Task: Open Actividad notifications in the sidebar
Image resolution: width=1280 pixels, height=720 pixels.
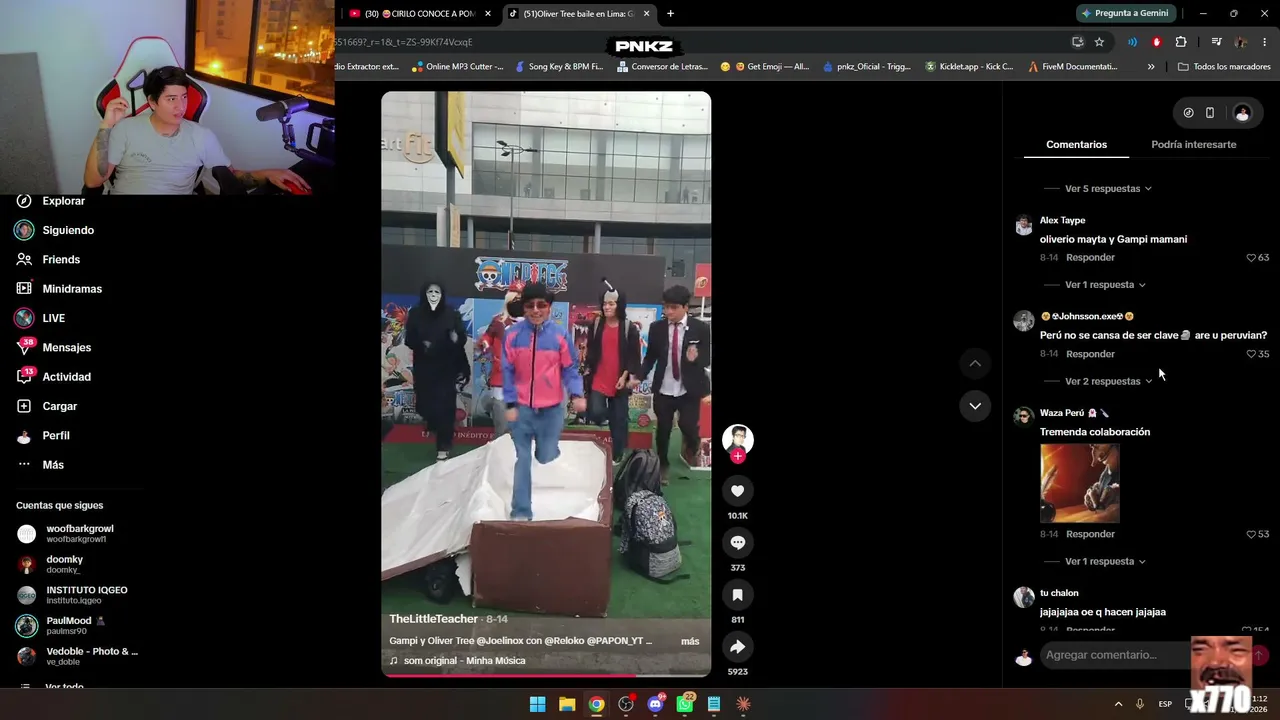Action: pyautogui.click(x=66, y=377)
